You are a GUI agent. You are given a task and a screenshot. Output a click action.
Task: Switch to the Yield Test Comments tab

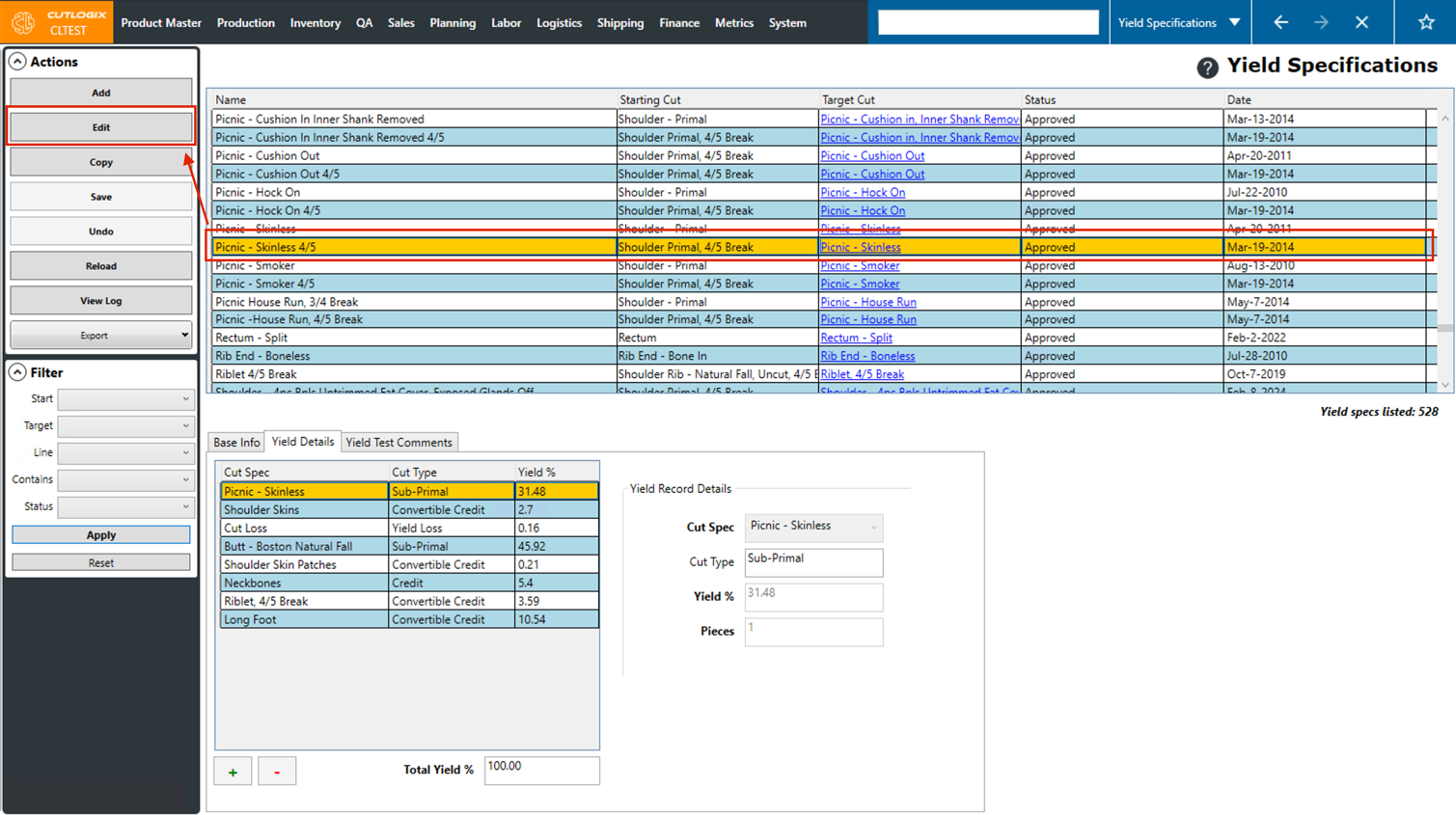398,443
